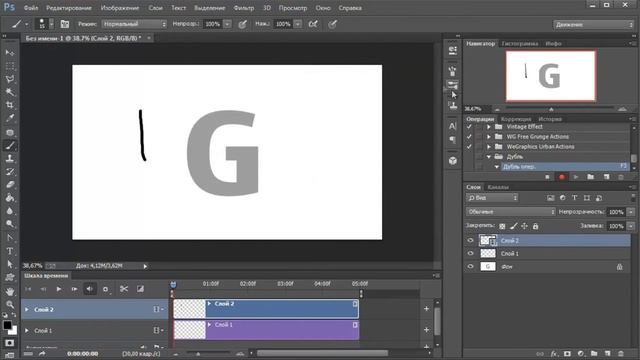Switch to the Каналы tab
The width and height of the screenshot is (640, 360).
[x=498, y=187]
